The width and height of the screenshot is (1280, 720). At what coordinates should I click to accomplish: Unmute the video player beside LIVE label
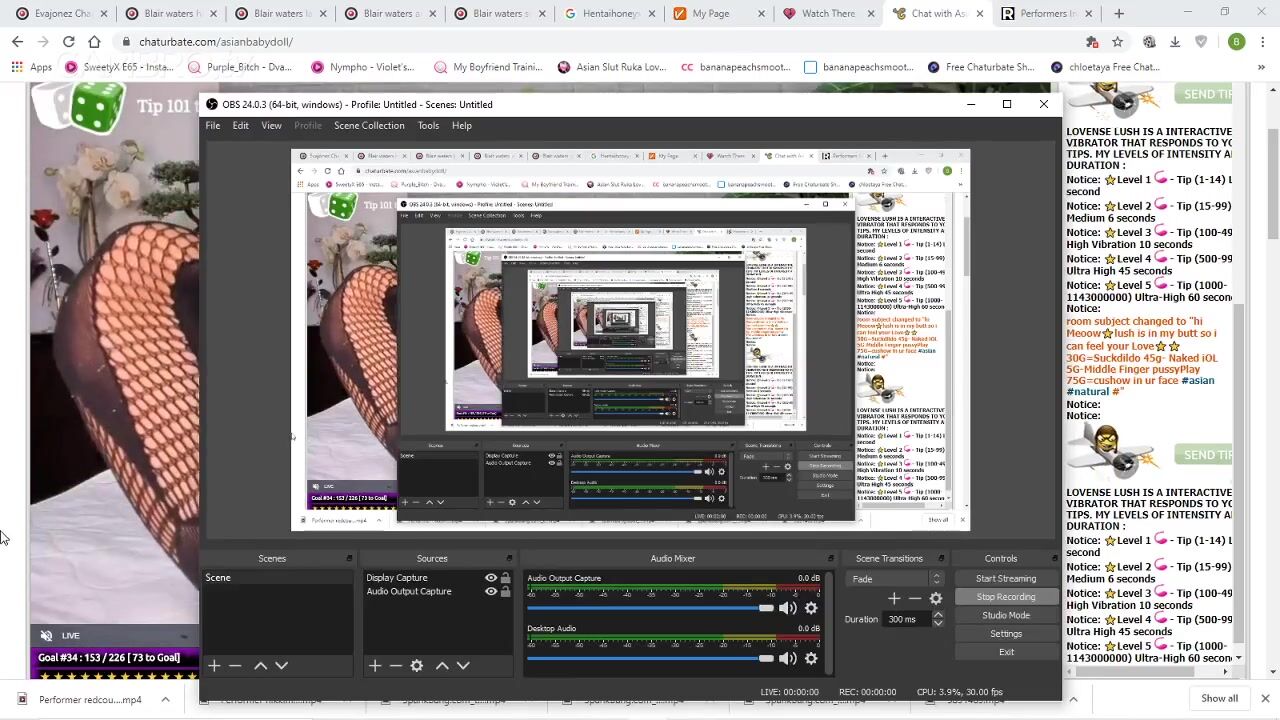[x=46, y=636]
